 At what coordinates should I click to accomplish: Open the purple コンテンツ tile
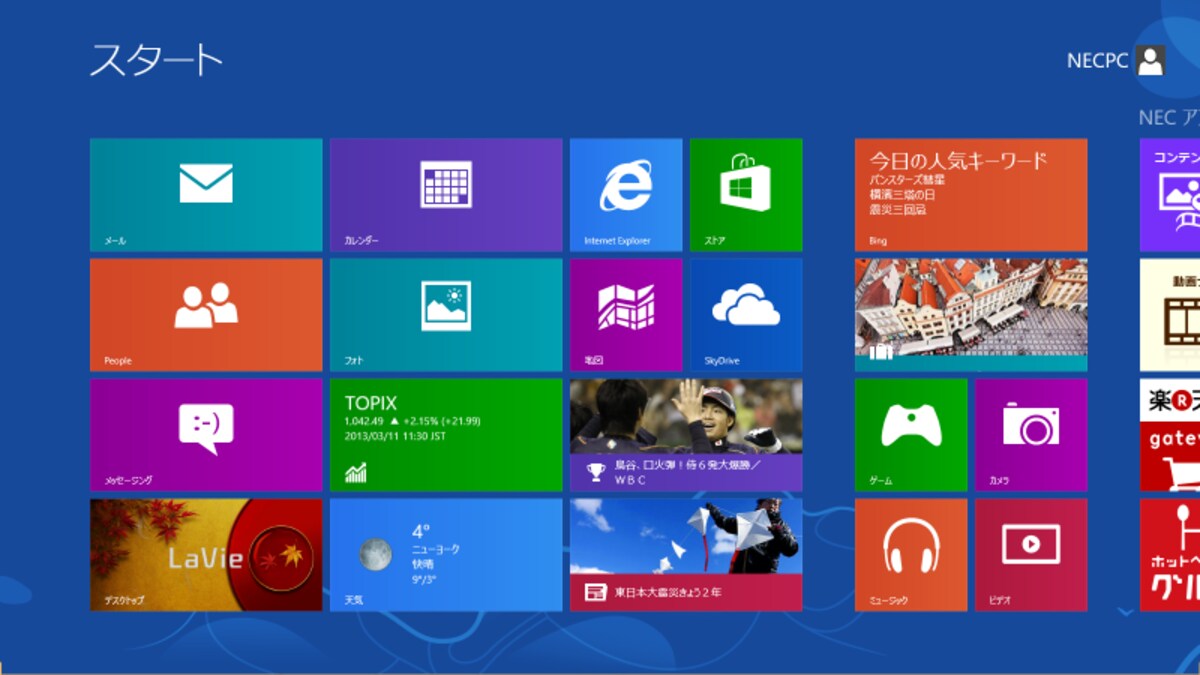1170,195
